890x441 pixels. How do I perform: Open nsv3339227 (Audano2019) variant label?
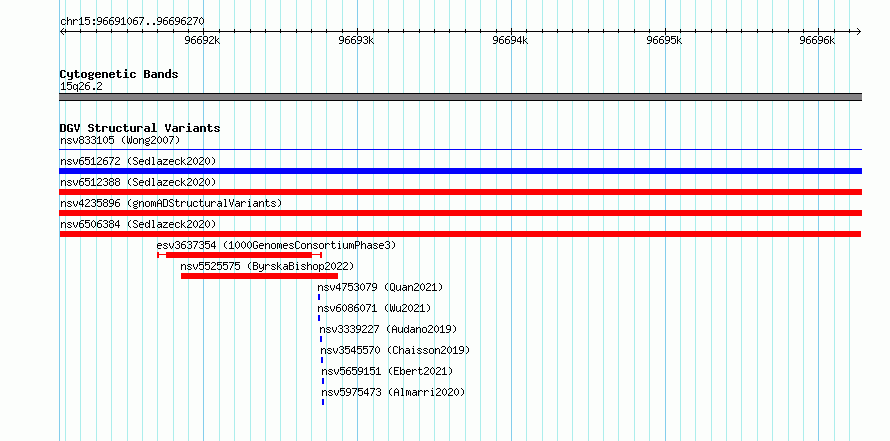click(388, 329)
